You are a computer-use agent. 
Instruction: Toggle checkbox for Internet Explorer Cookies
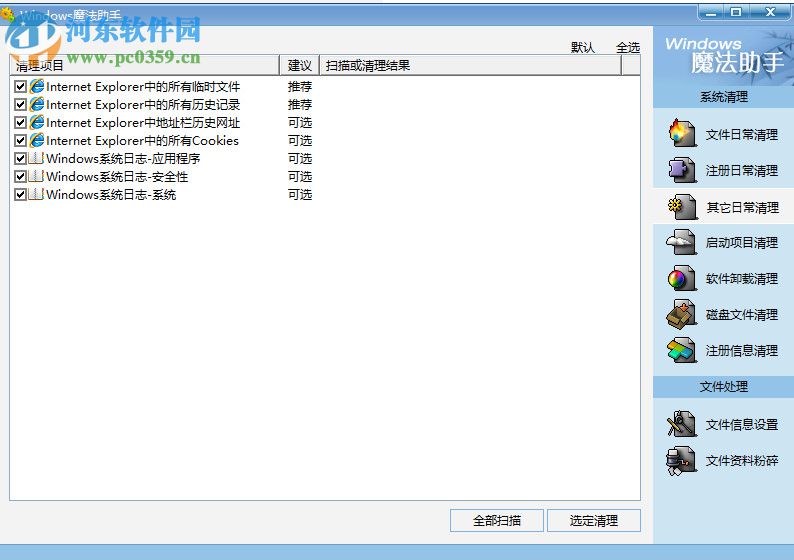(20, 141)
